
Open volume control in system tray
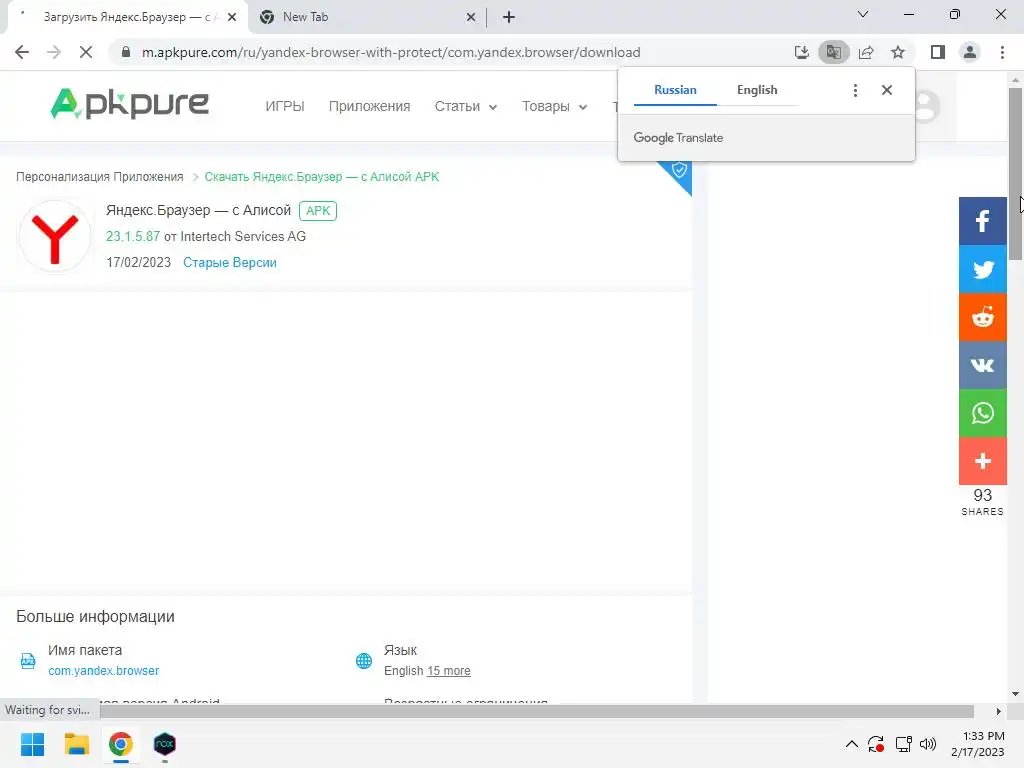[x=927, y=744]
